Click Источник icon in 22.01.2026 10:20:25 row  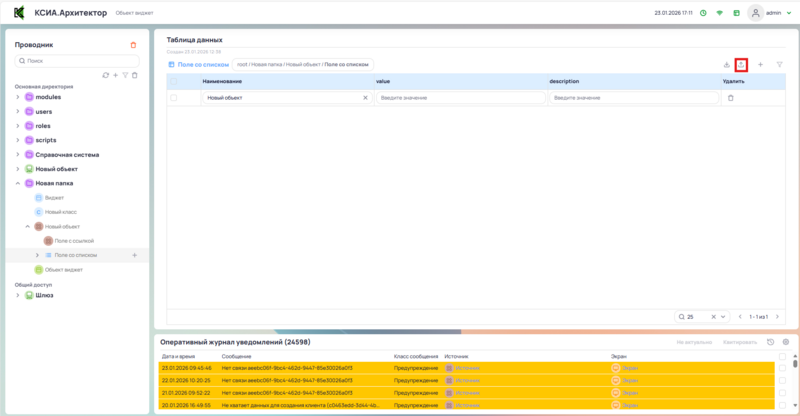pos(449,380)
